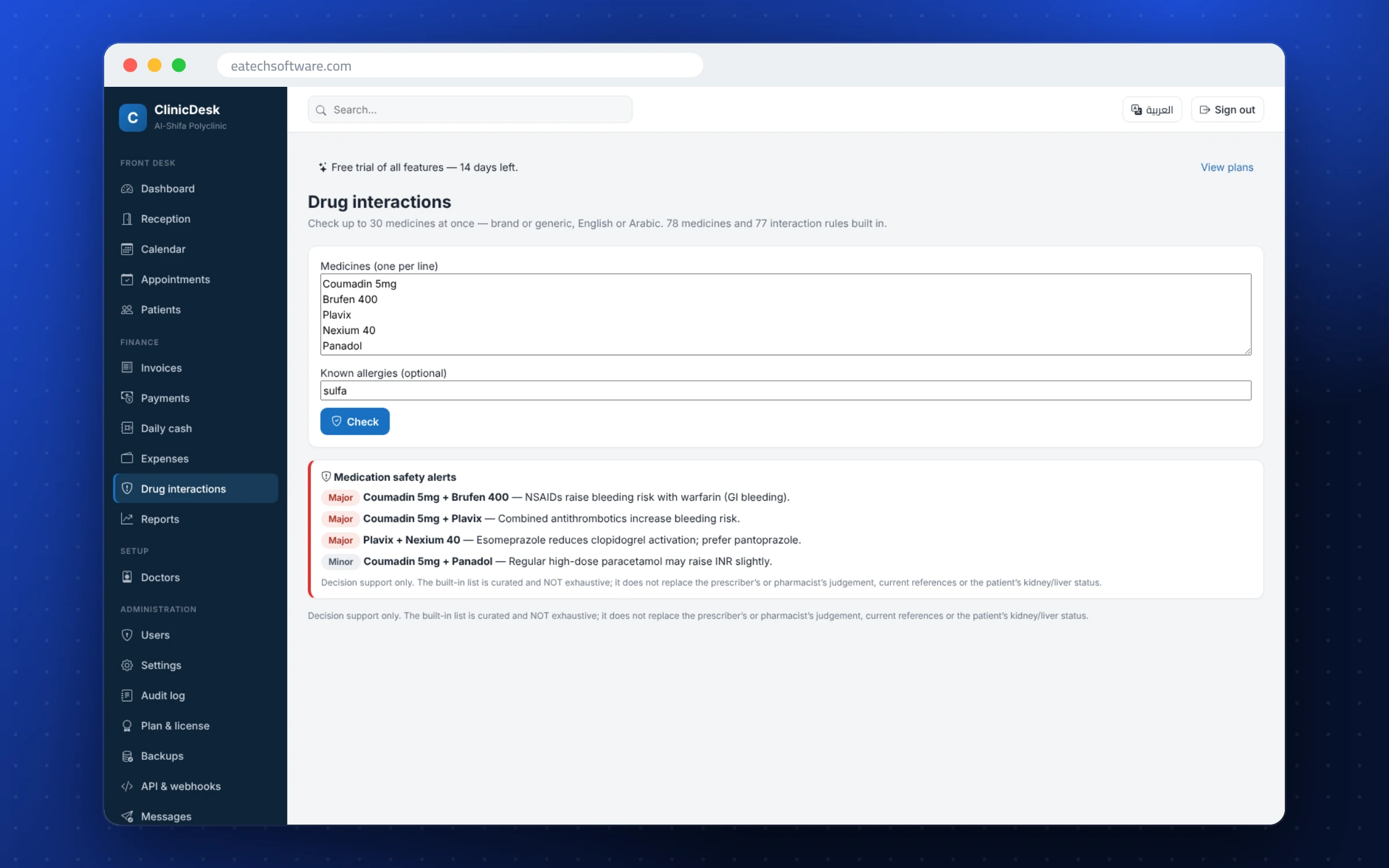The width and height of the screenshot is (1389, 868).
Task: Open the Payments icon
Action: tap(127, 398)
